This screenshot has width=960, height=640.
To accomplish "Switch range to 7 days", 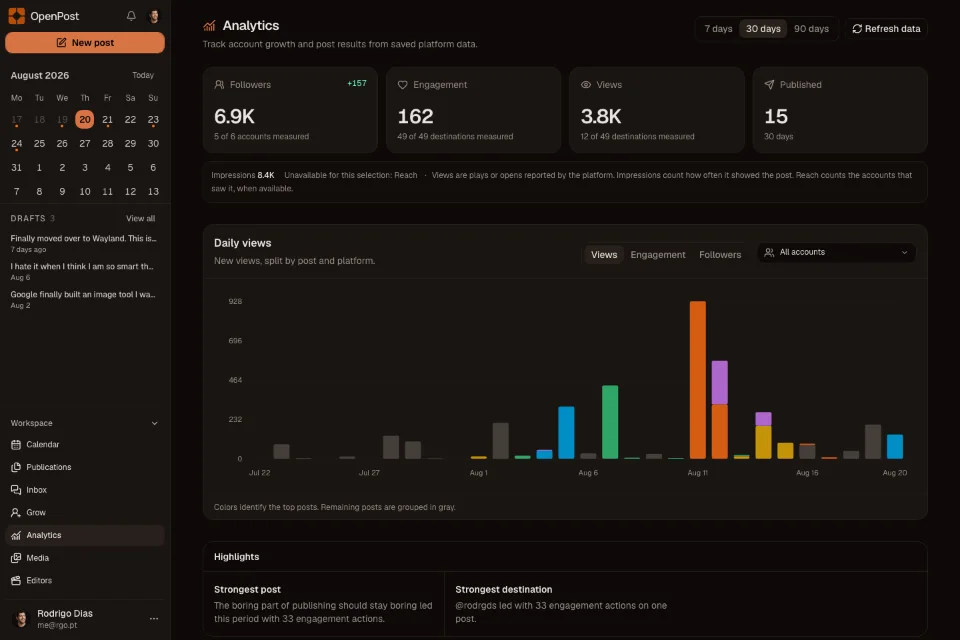I will coord(718,29).
